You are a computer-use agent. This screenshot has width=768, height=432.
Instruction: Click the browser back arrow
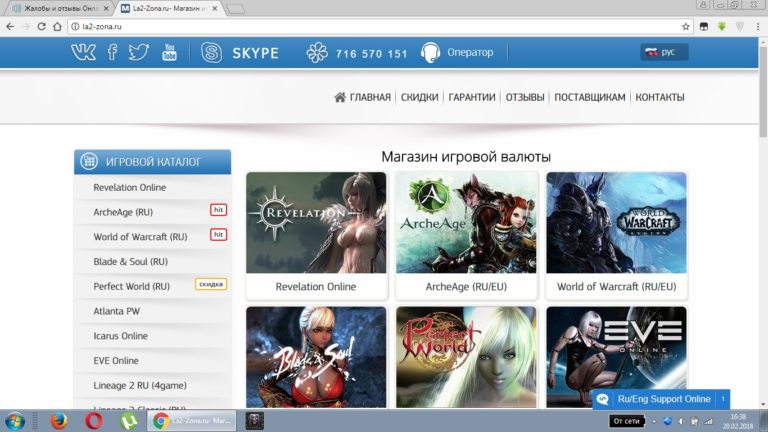point(10,26)
